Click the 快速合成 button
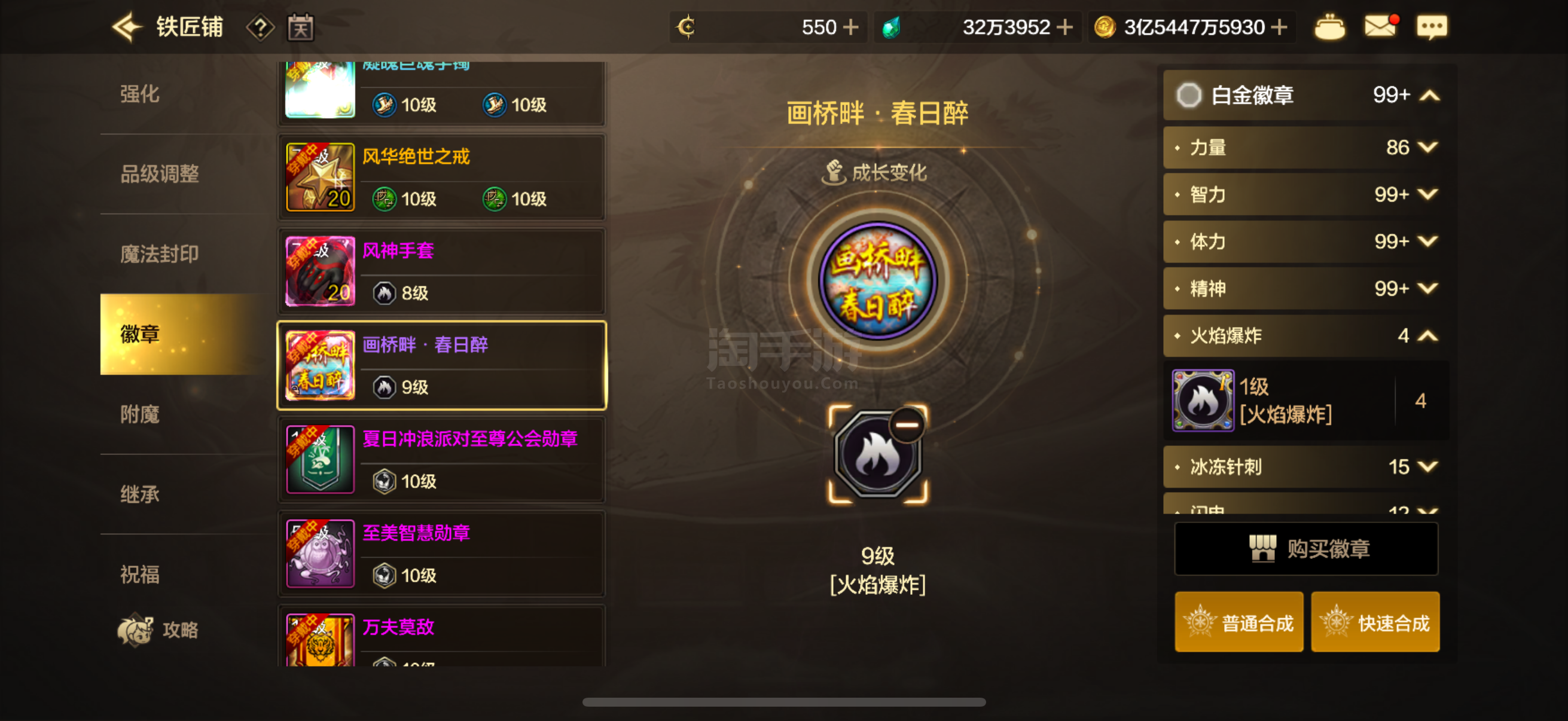This screenshot has height=721, width=1568. point(1375,622)
